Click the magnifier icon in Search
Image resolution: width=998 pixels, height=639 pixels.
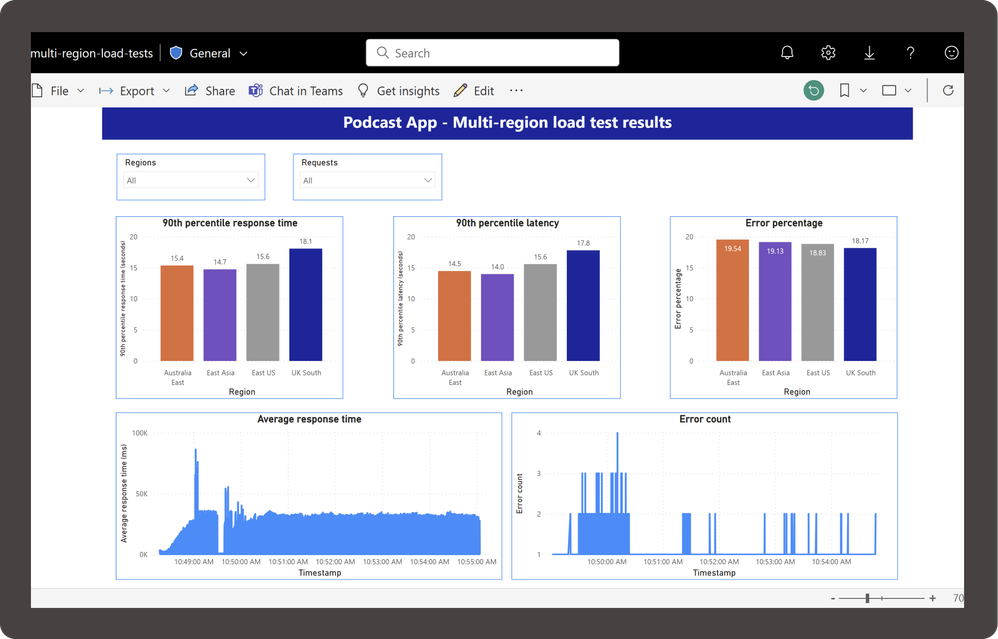(x=383, y=53)
